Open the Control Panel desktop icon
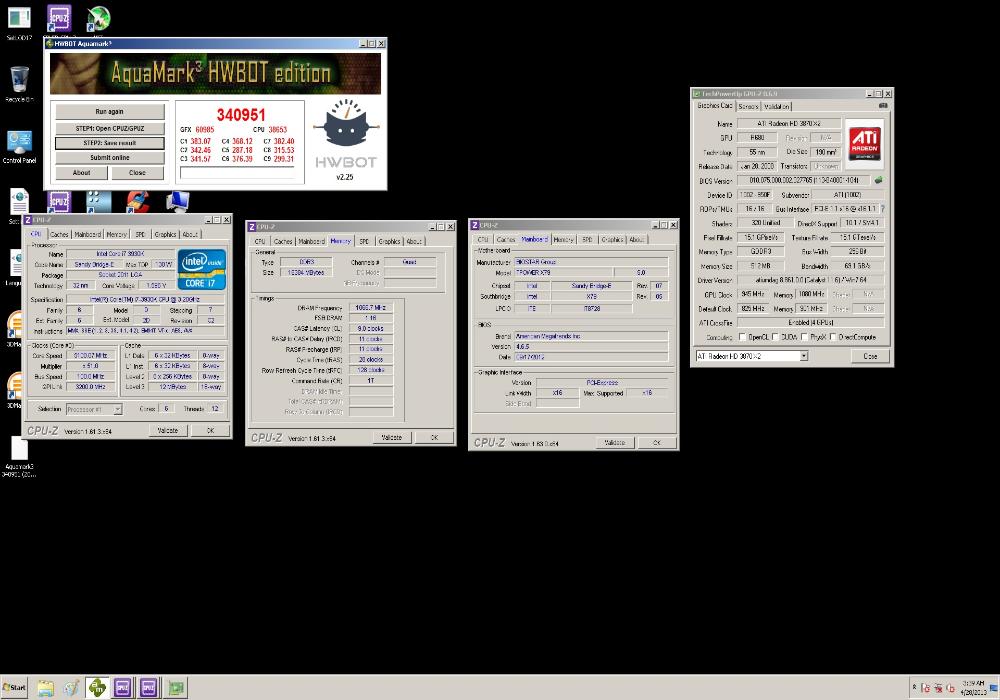The image size is (1000, 700). 19,147
